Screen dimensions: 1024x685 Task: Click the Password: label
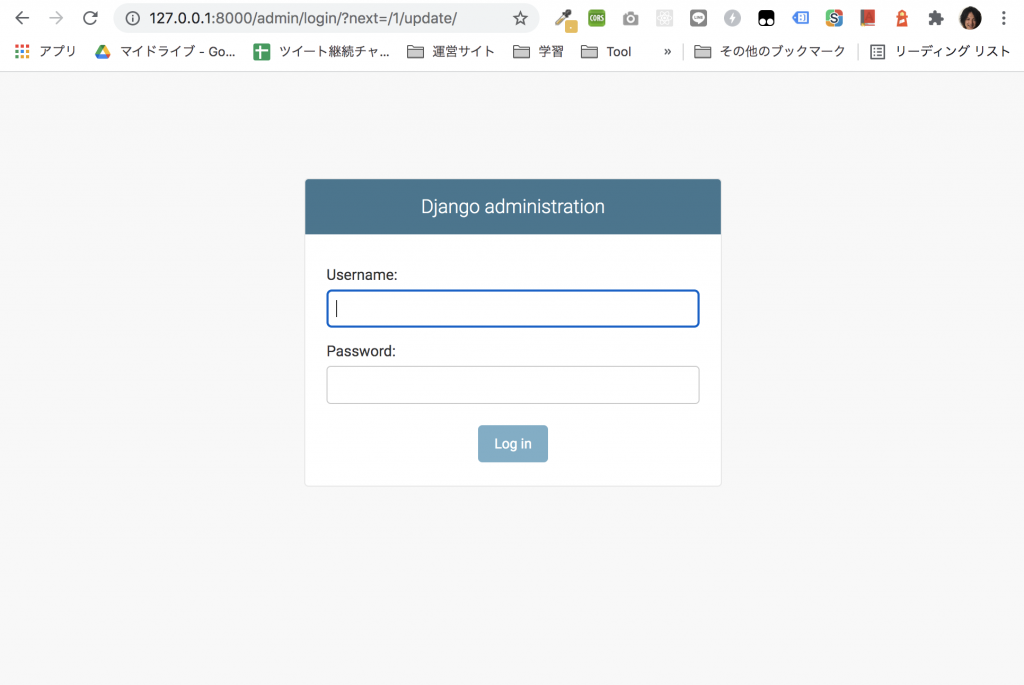tap(361, 351)
